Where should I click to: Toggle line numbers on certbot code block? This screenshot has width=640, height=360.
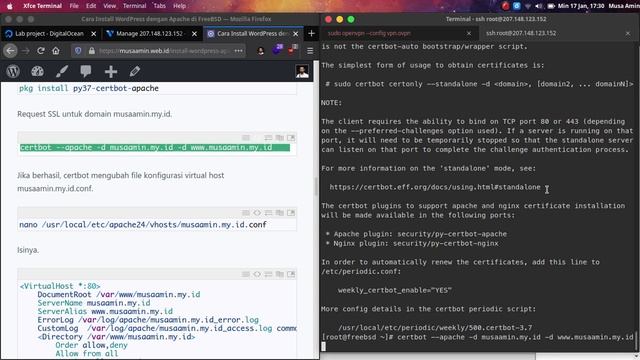coord(246,138)
